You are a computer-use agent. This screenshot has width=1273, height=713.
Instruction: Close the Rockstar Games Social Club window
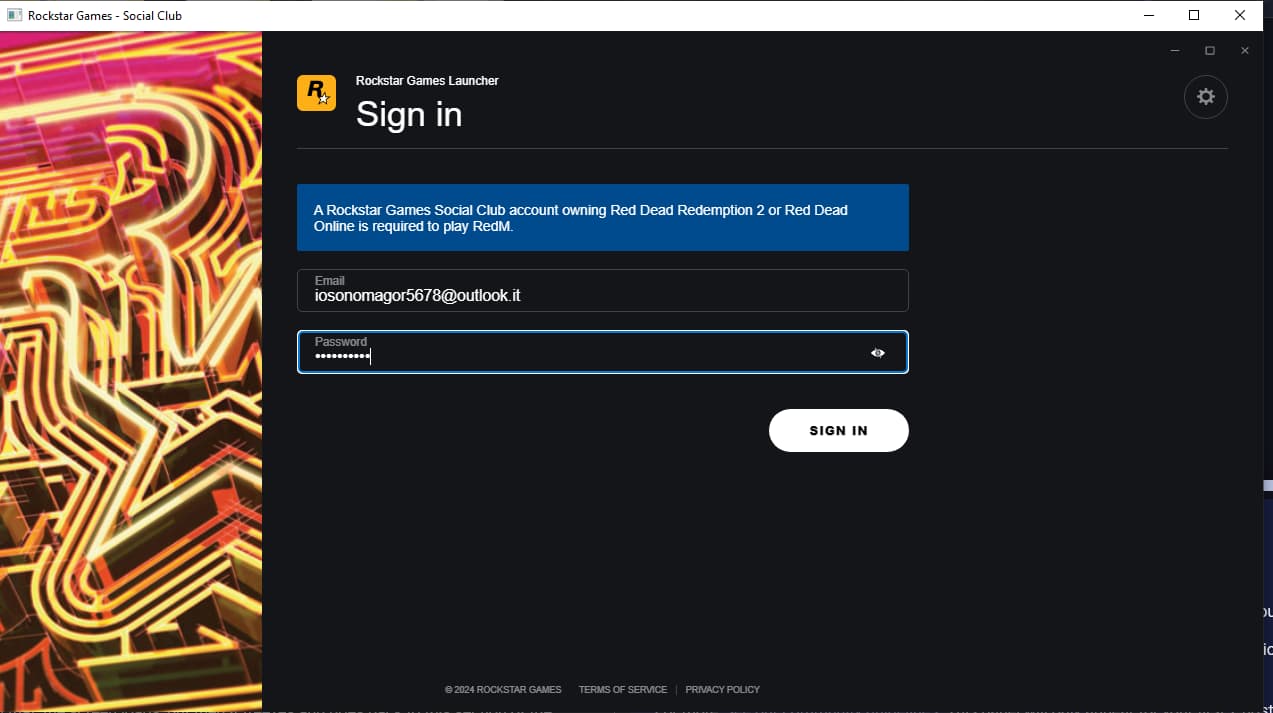pyautogui.click(x=1240, y=15)
